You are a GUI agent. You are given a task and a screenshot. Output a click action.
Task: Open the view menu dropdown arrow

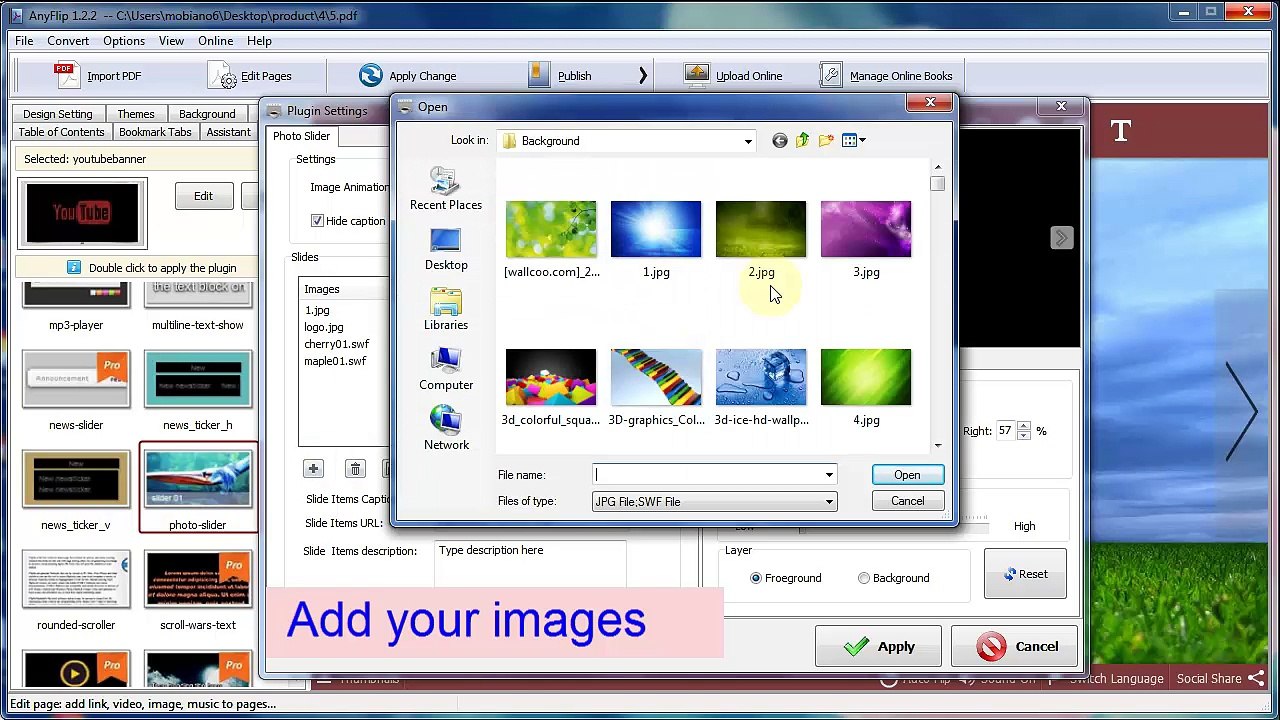862,141
